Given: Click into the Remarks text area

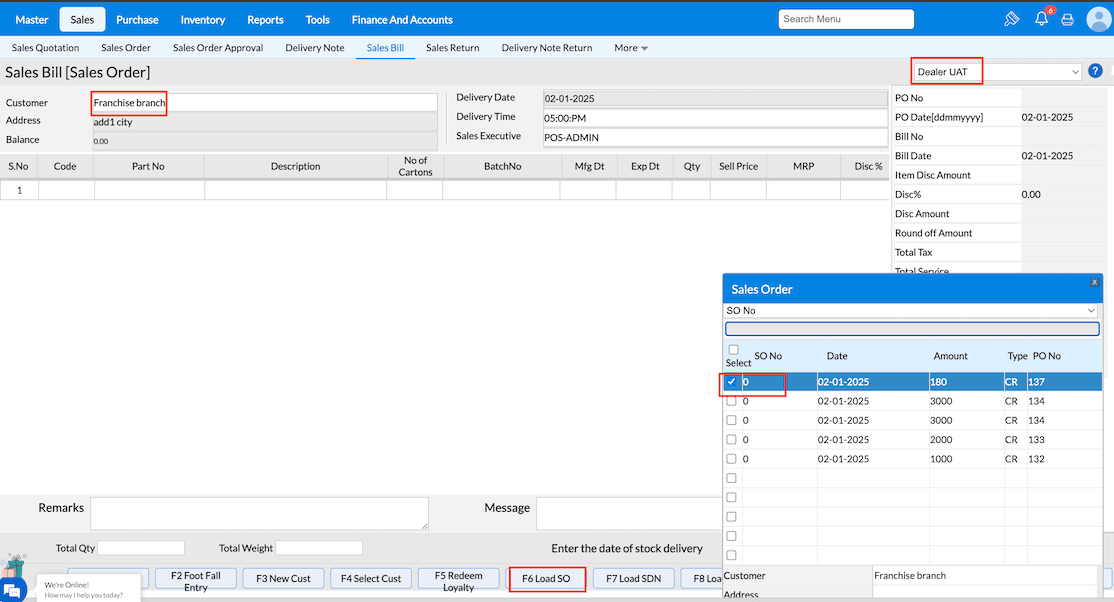Looking at the screenshot, I should click(x=259, y=513).
